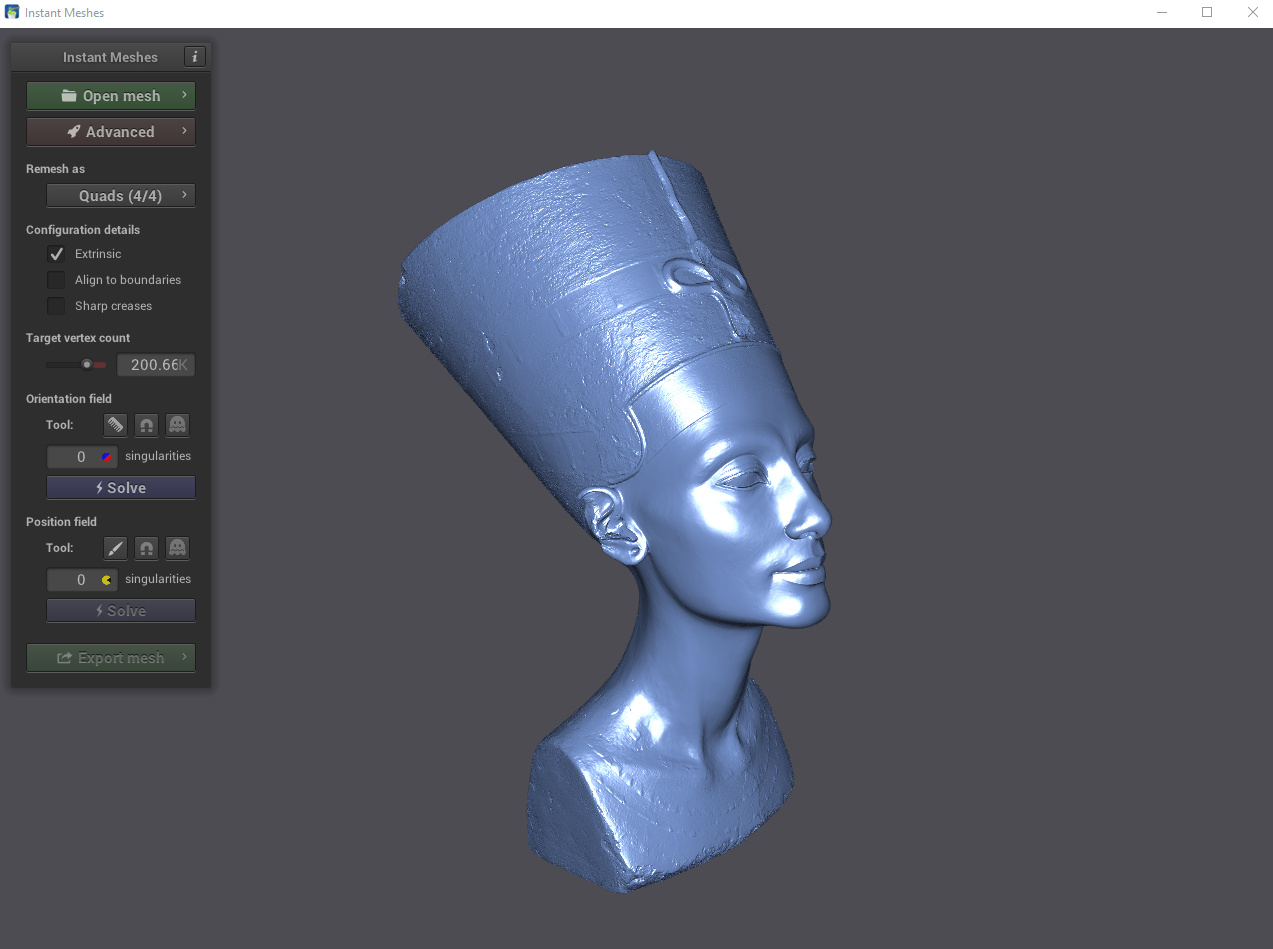1273x949 pixels.
Task: Expand the Advanced options panel
Action: (111, 132)
